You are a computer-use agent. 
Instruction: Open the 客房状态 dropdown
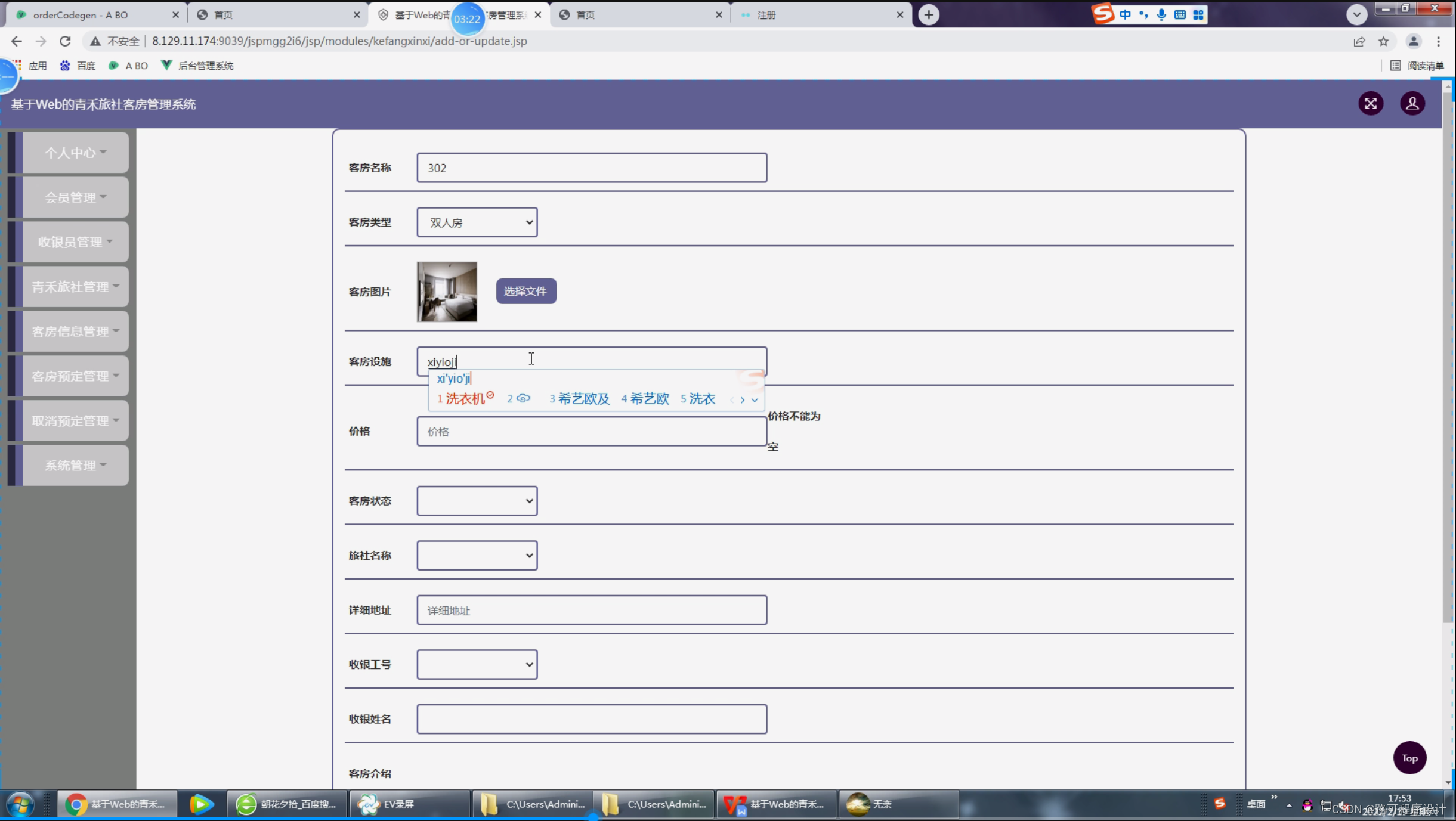tap(477, 501)
